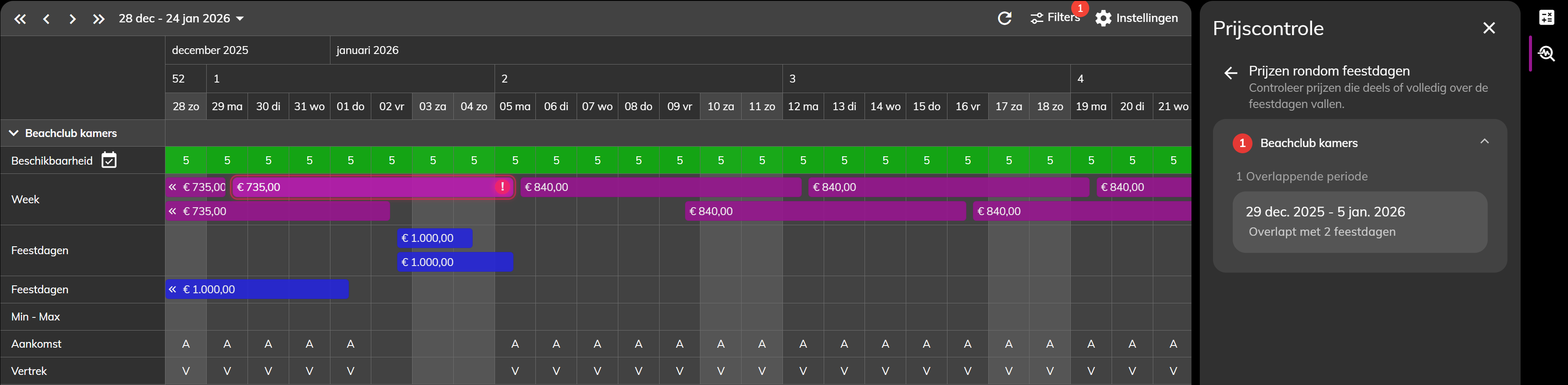1568x385 pixels.
Task: Select the lower € 1.000,00 Feestdagen bar
Action: [x=456, y=262]
